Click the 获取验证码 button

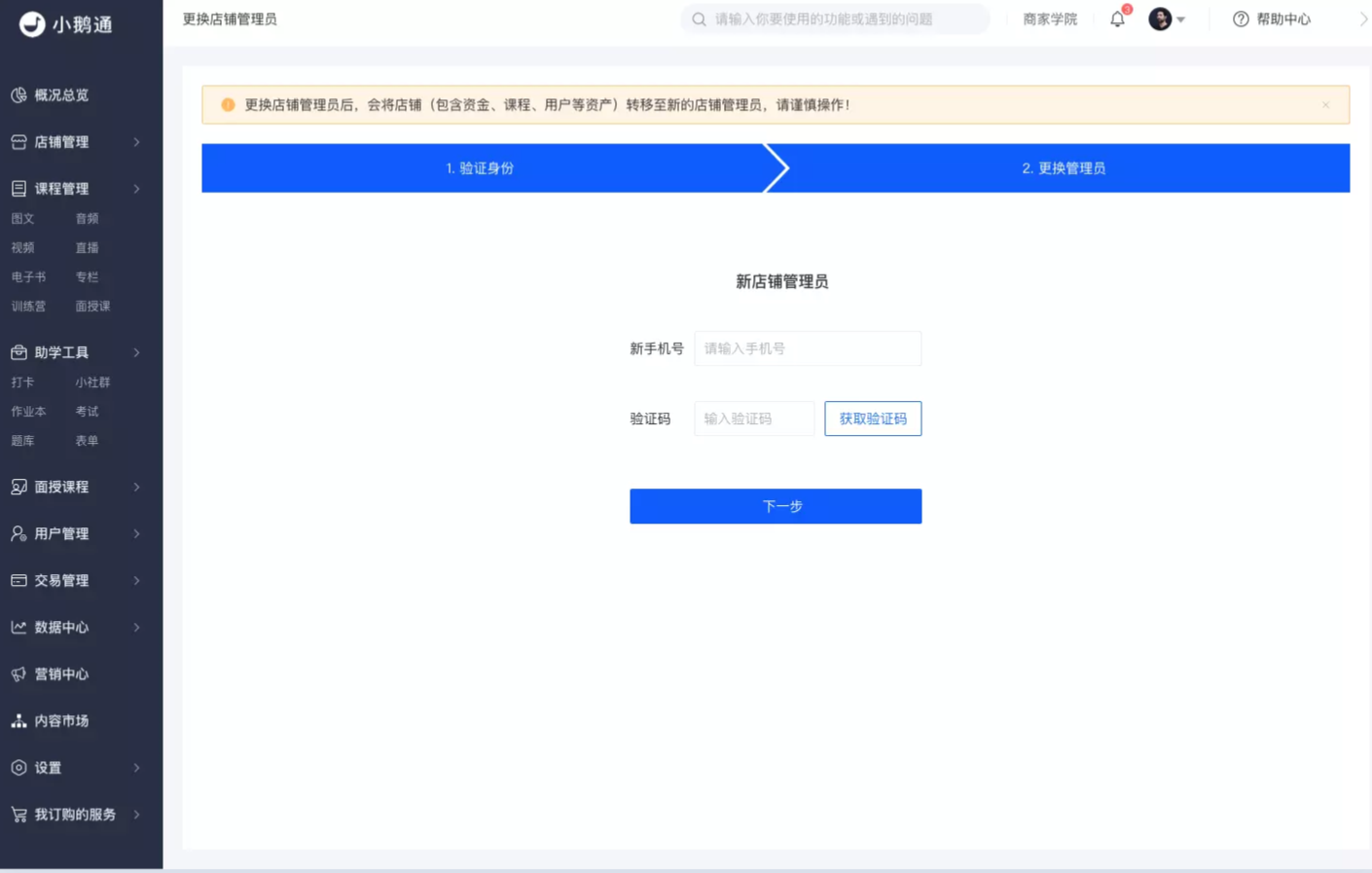point(873,418)
